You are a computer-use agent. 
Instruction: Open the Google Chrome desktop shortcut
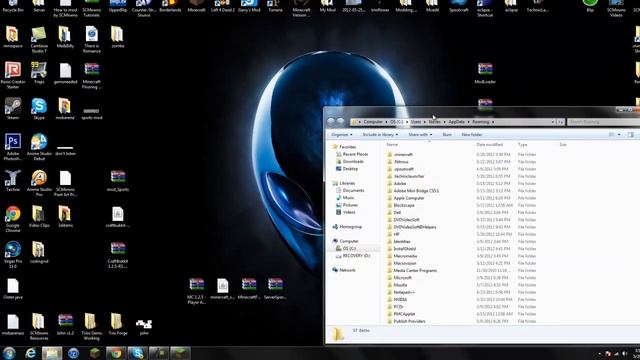click(x=13, y=219)
